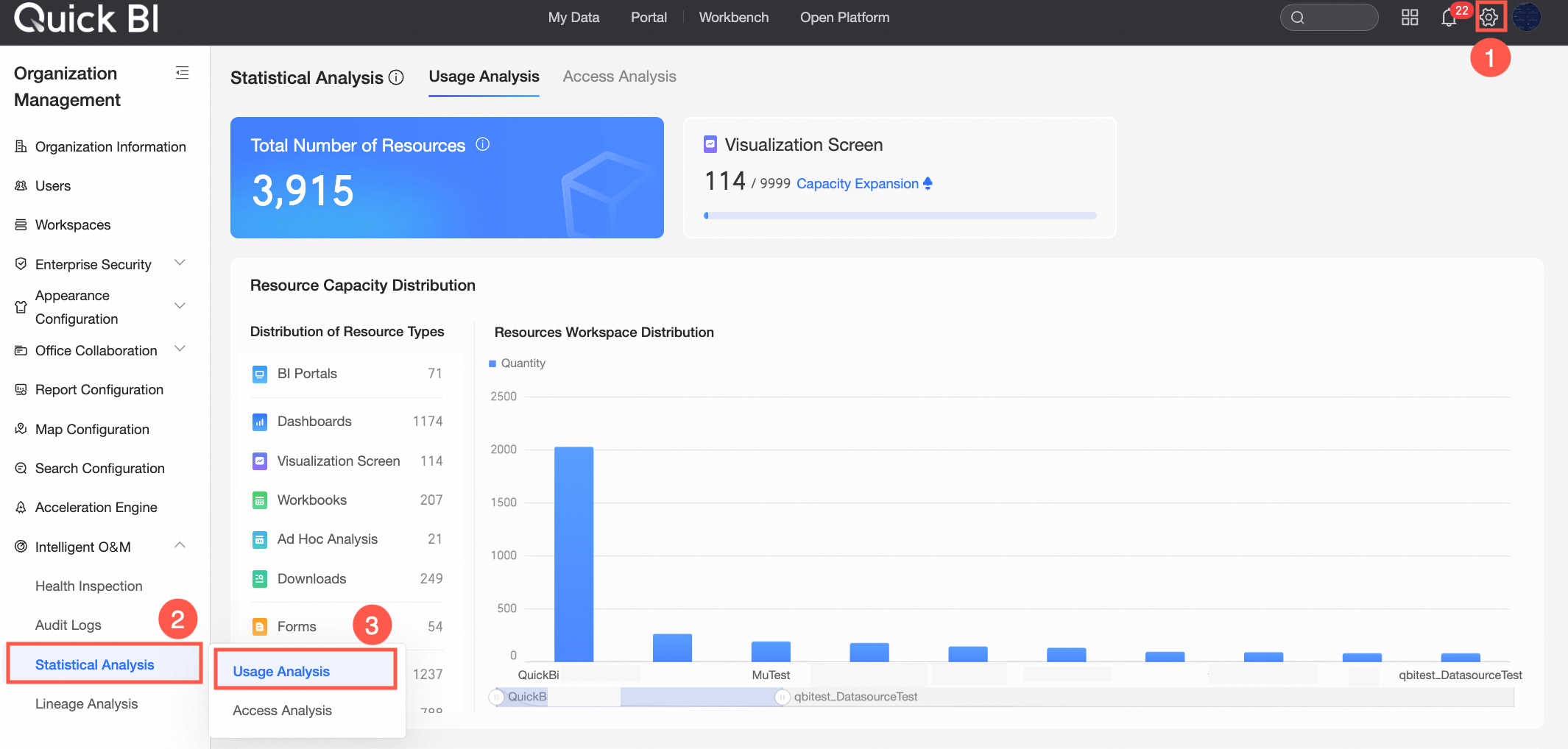The width and height of the screenshot is (1568, 749).
Task: Open Workbench in top navigation
Action: 734,18
